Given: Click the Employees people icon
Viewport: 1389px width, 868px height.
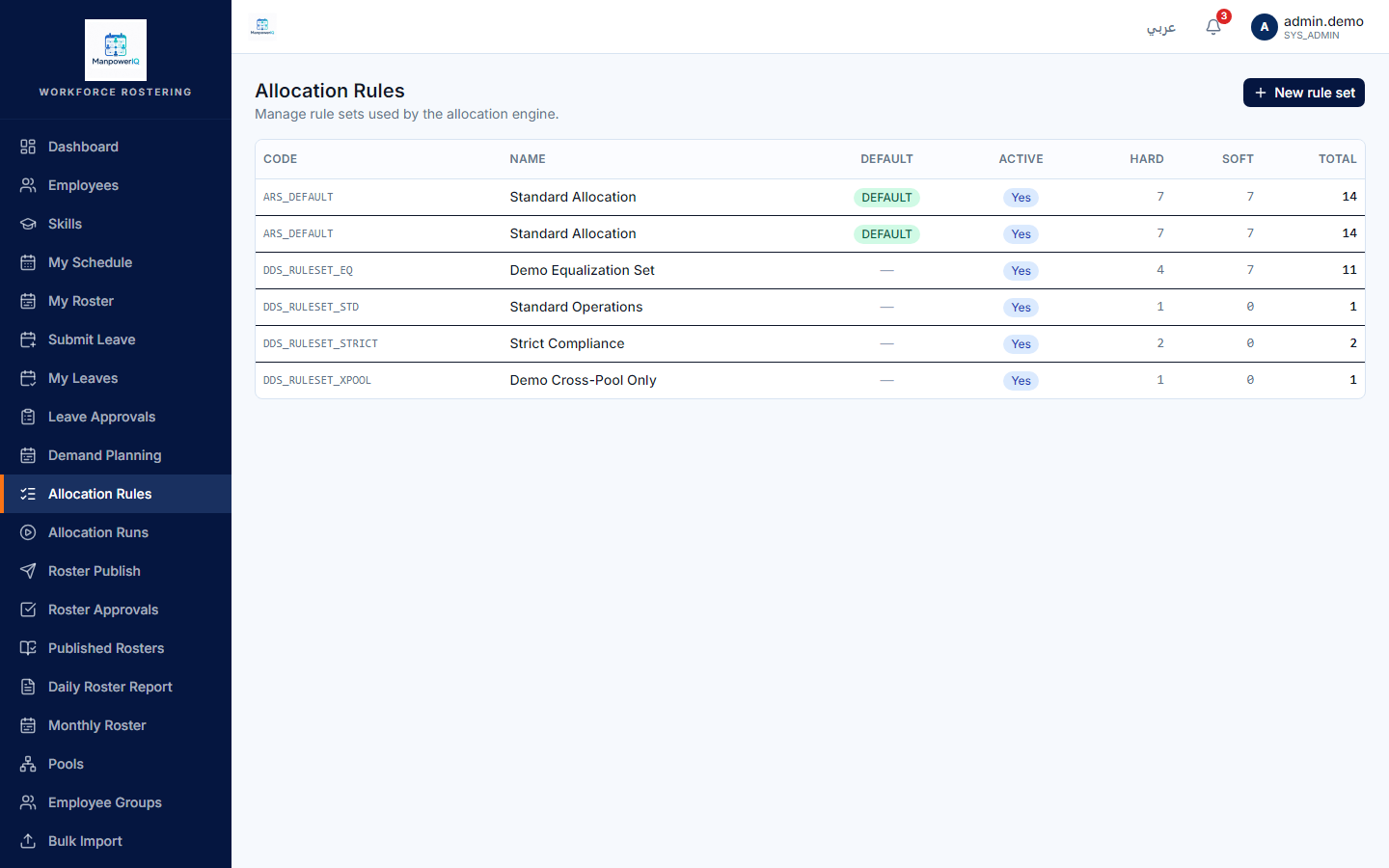Looking at the screenshot, I should (x=28, y=185).
